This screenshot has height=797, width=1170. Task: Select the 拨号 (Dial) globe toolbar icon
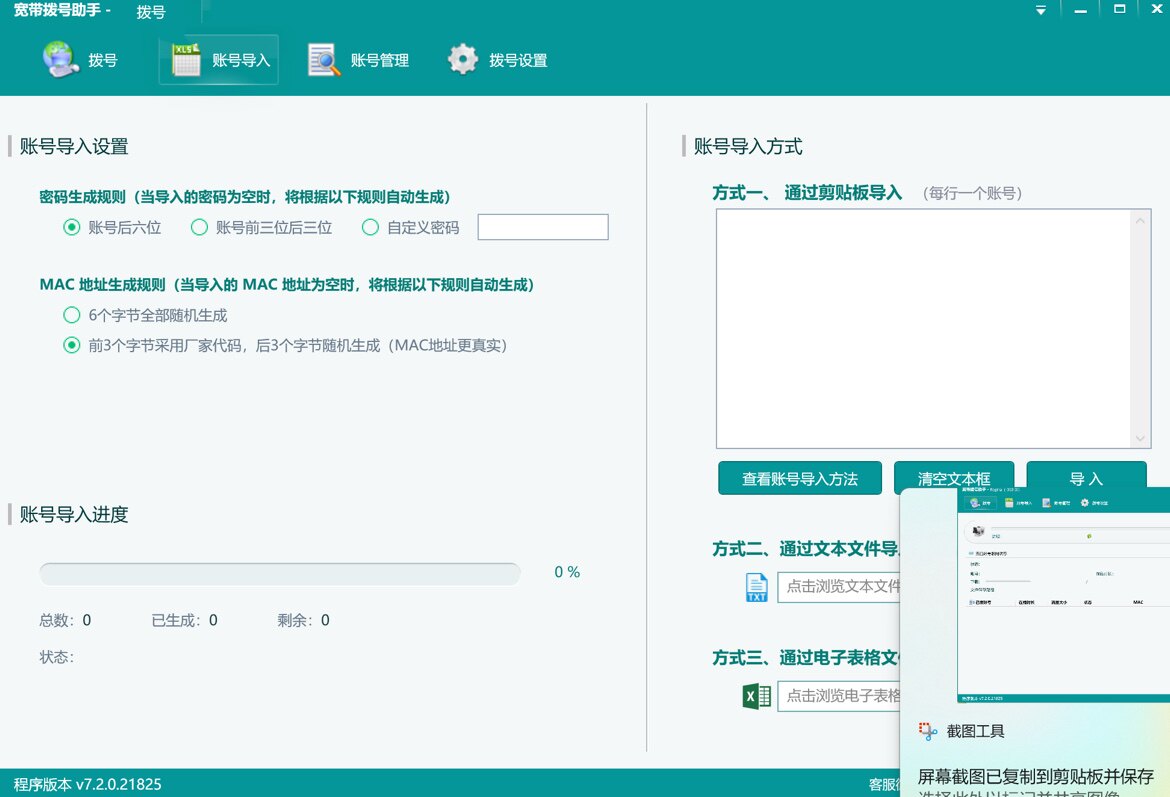coord(59,59)
